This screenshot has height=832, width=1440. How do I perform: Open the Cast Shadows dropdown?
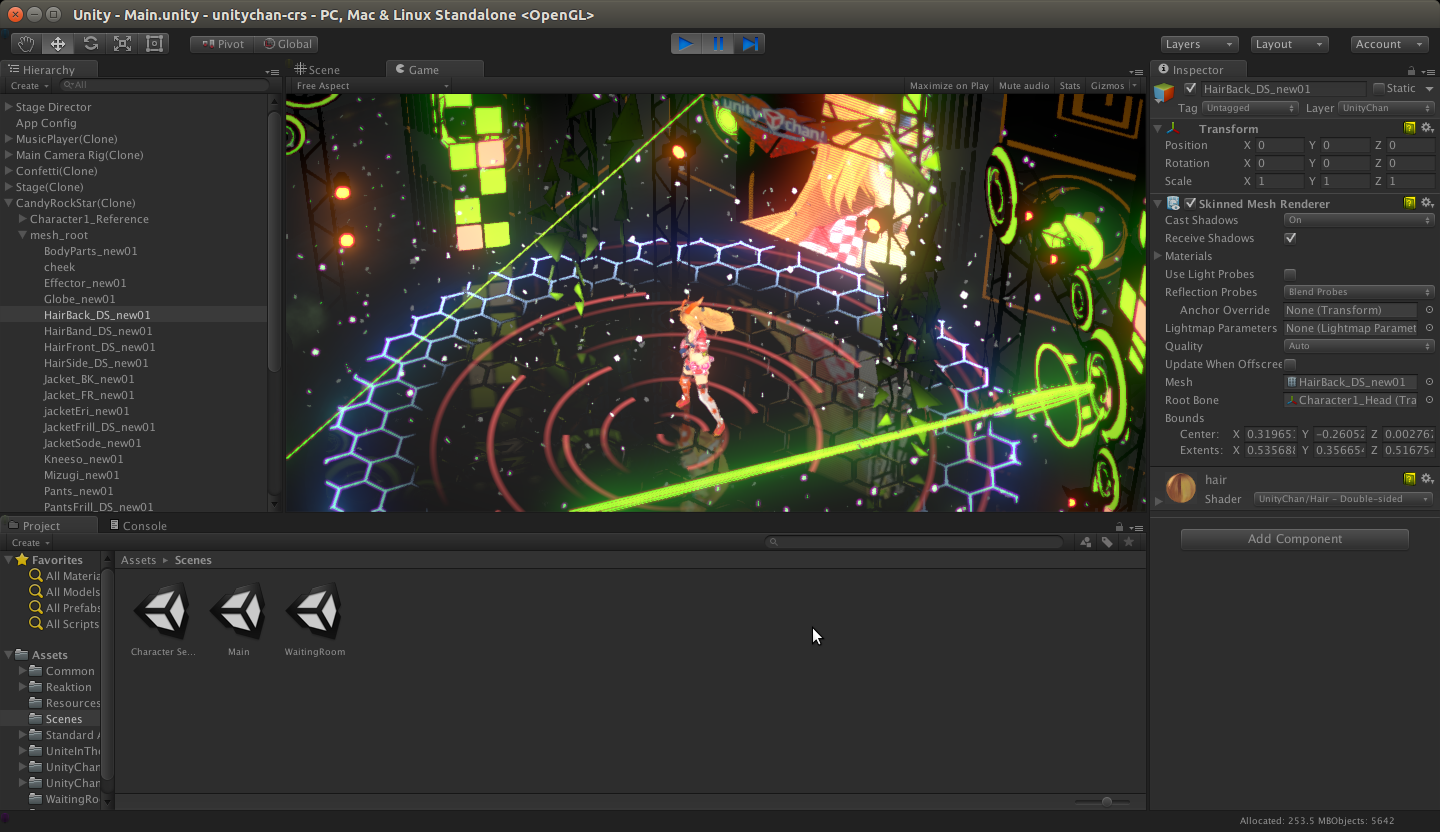point(1357,220)
